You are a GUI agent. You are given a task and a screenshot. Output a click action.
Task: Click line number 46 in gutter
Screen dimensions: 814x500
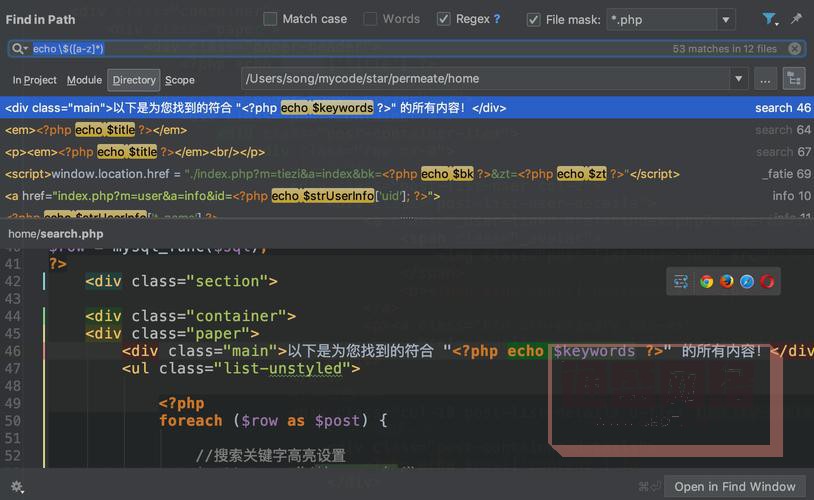point(13,351)
